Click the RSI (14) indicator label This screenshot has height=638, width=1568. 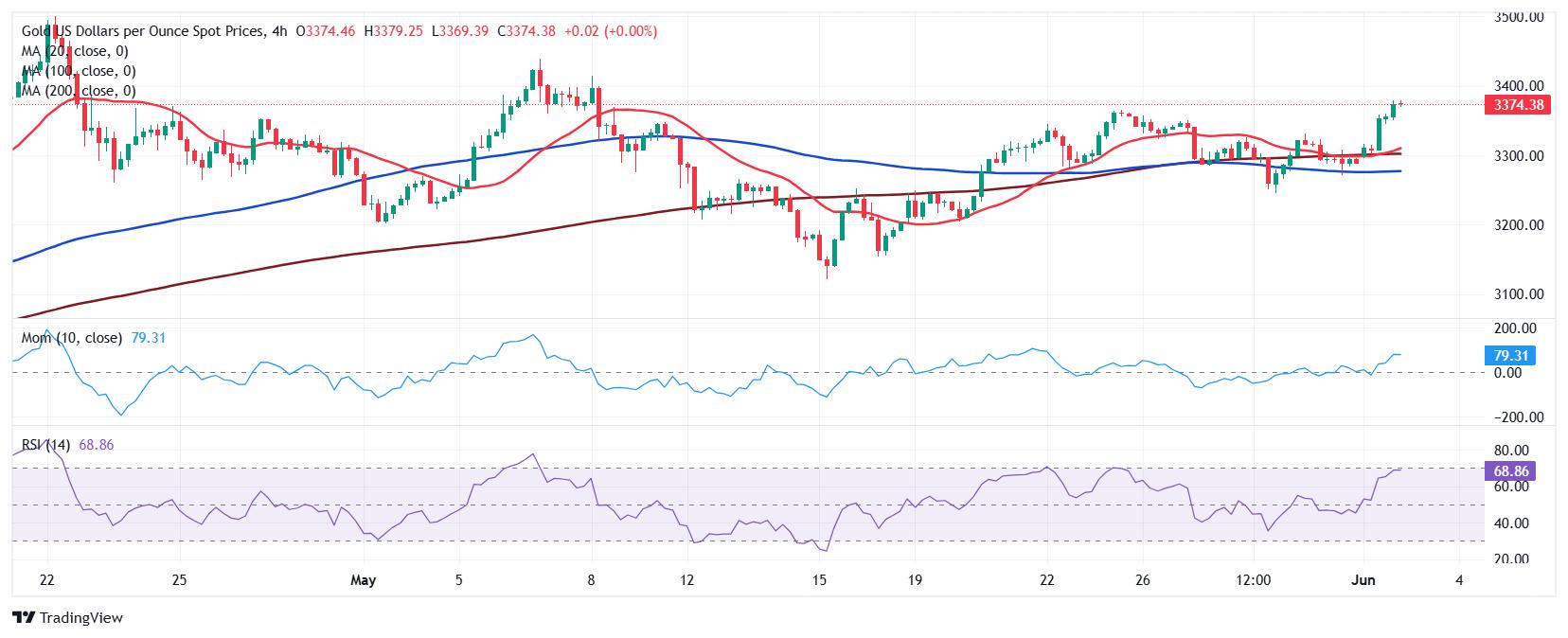pyautogui.click(x=45, y=444)
